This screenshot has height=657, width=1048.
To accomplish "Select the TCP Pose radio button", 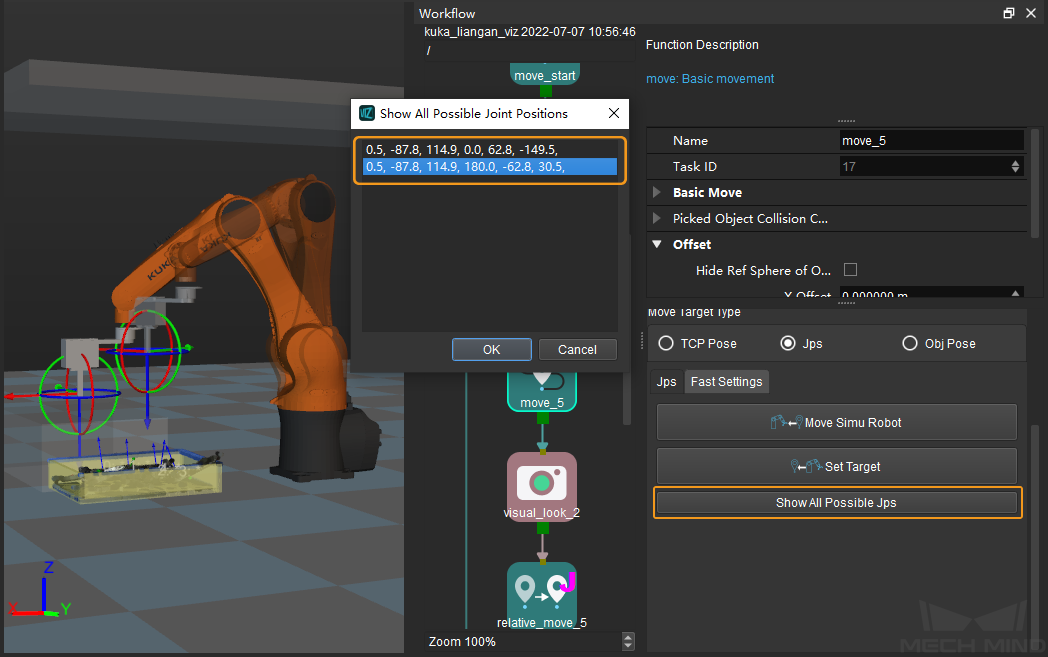I will [666, 344].
